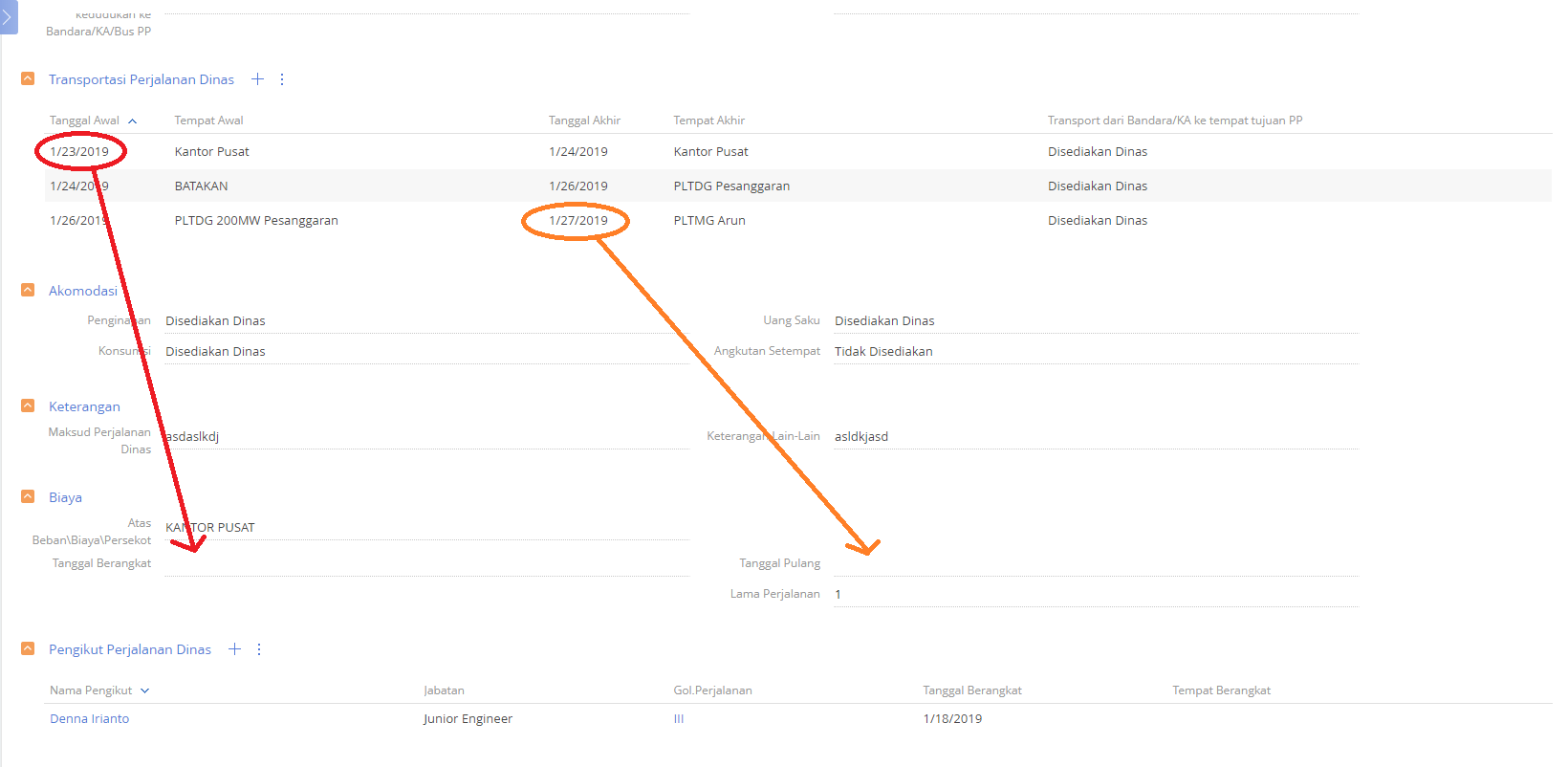Viewport: 1568px width, 767px height.
Task: Open the Denna Irianto link
Action: coord(89,719)
